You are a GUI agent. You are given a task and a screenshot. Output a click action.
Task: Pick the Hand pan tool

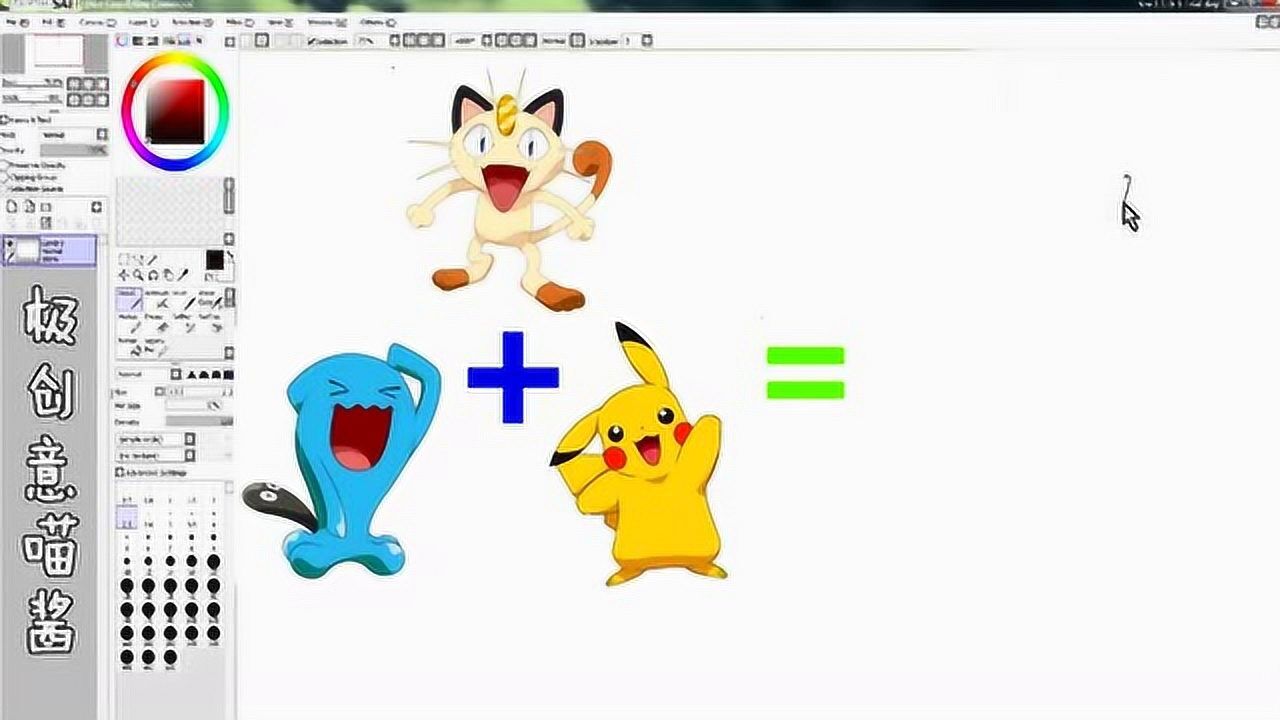[x=168, y=275]
